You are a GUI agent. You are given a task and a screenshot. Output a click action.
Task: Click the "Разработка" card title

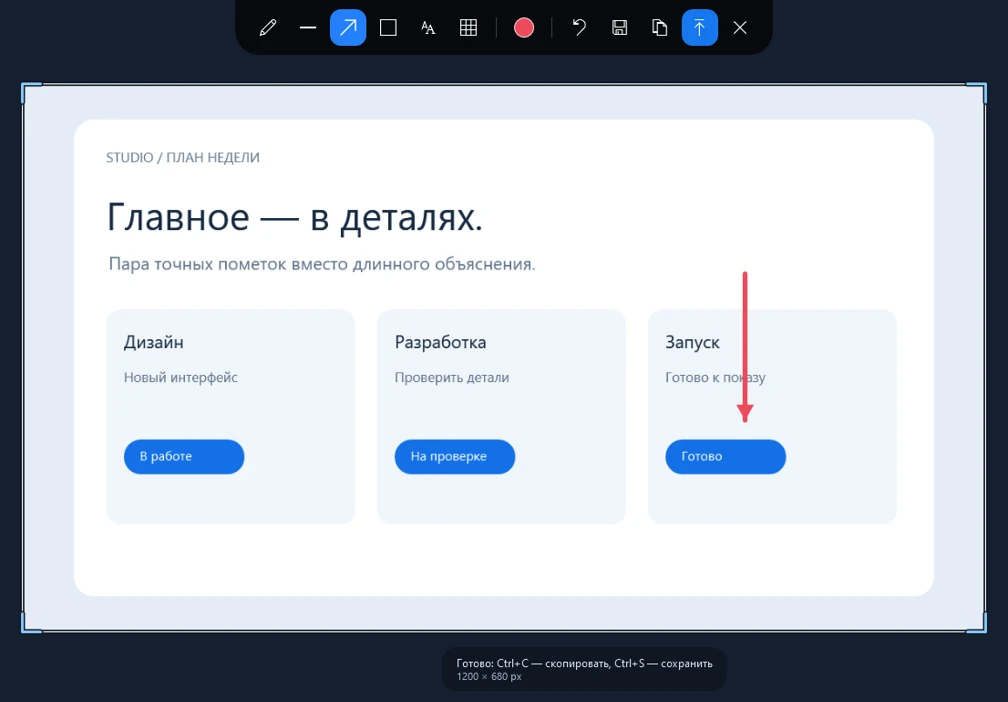[x=440, y=342]
